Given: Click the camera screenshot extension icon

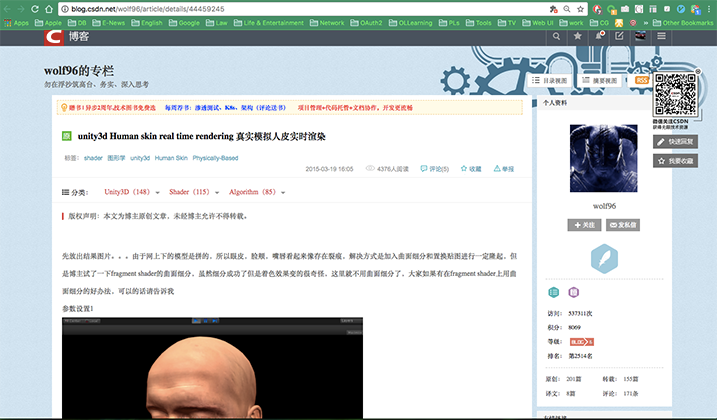Looking at the screenshot, I should tap(625, 9).
